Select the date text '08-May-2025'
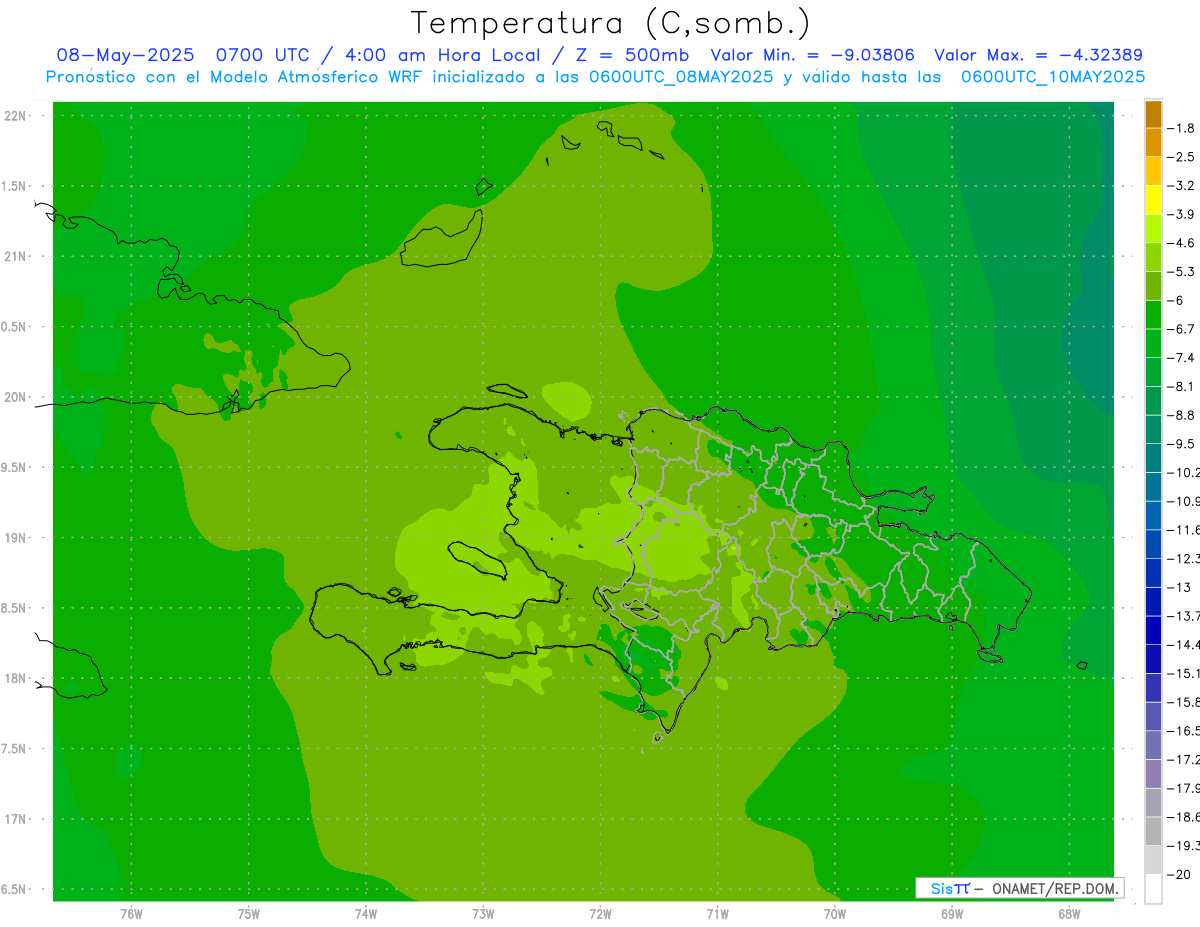 click(x=125, y=55)
